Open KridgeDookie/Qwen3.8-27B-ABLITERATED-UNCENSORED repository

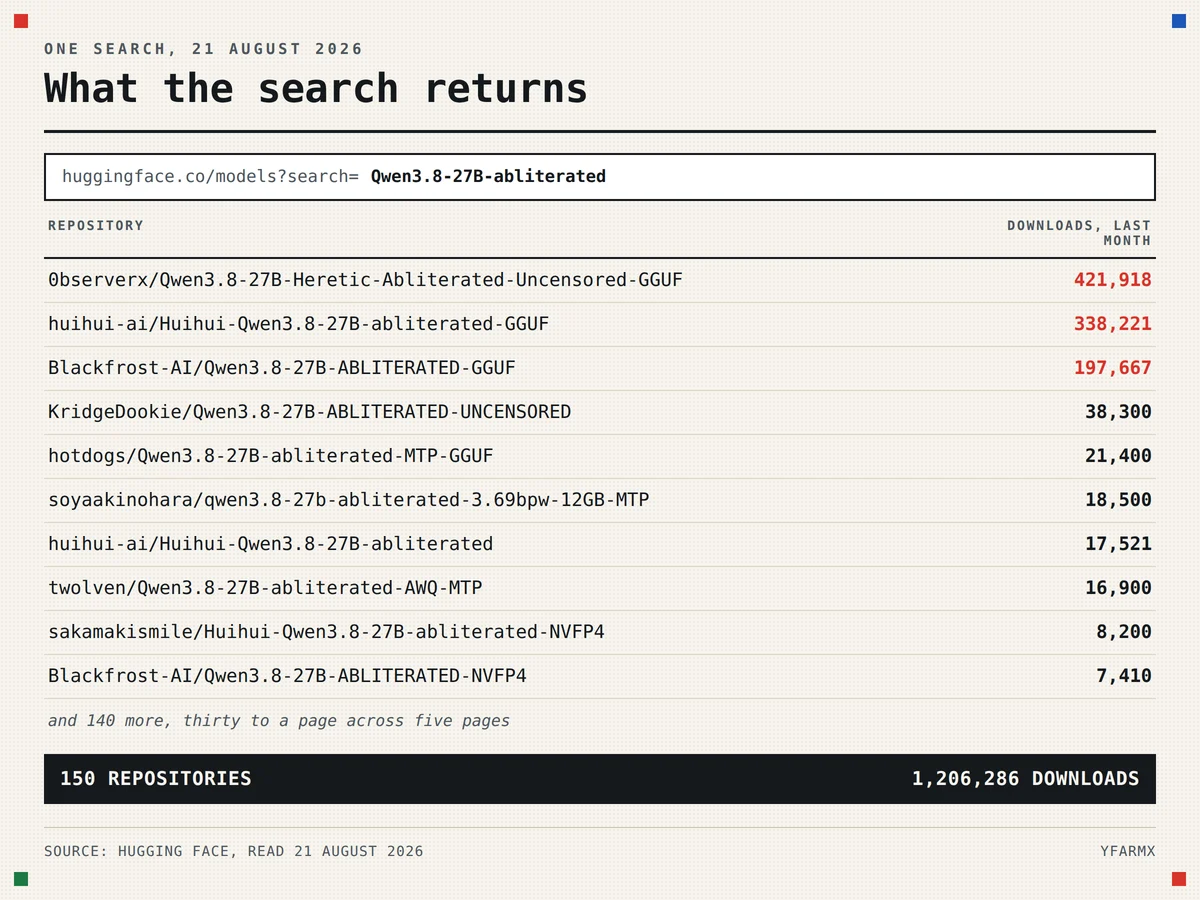[x=310, y=412]
